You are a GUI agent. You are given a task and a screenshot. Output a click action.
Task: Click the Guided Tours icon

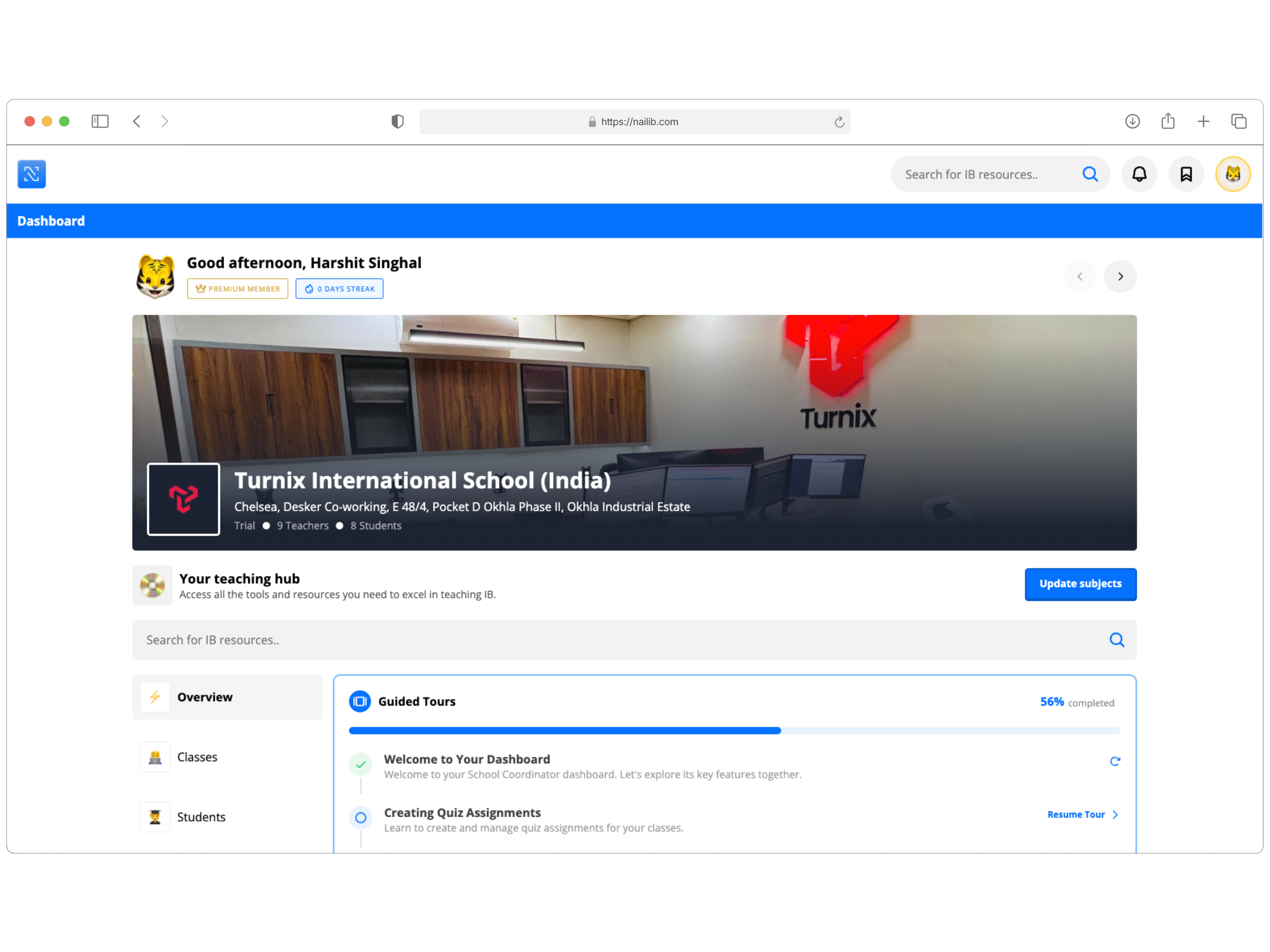click(359, 701)
